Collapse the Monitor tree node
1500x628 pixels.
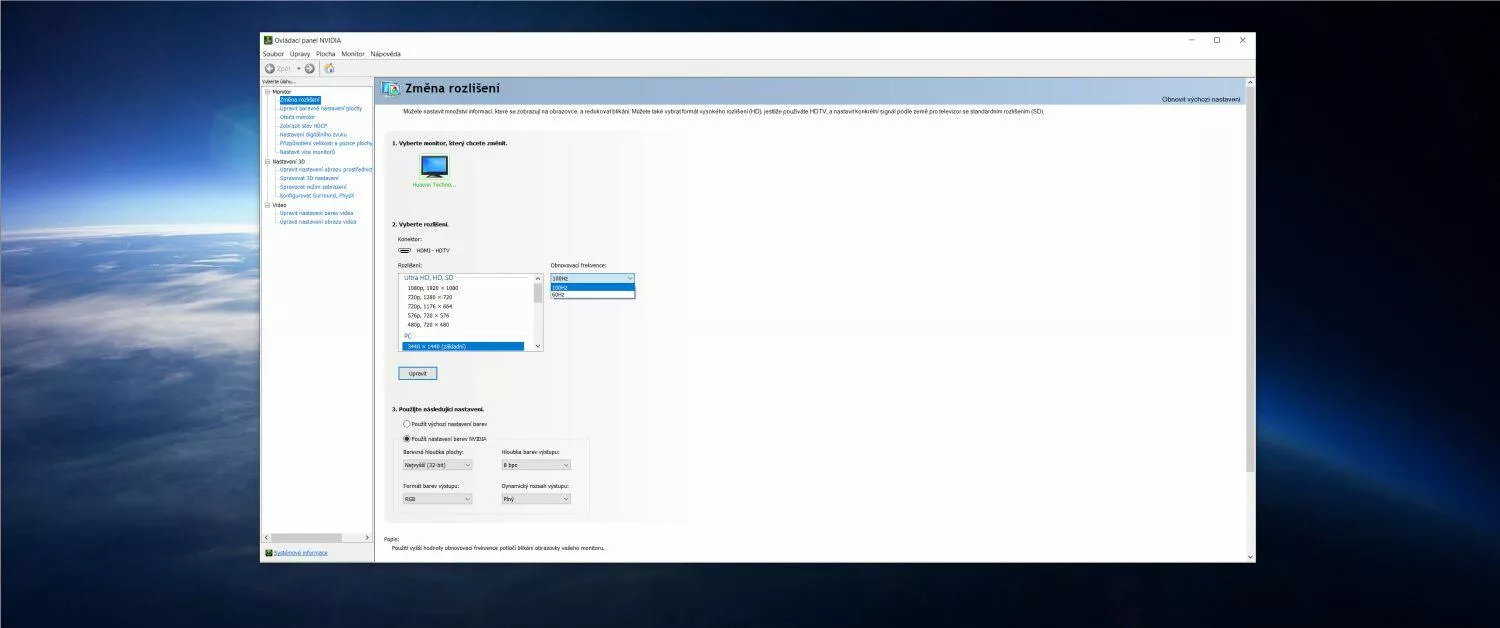click(267, 92)
